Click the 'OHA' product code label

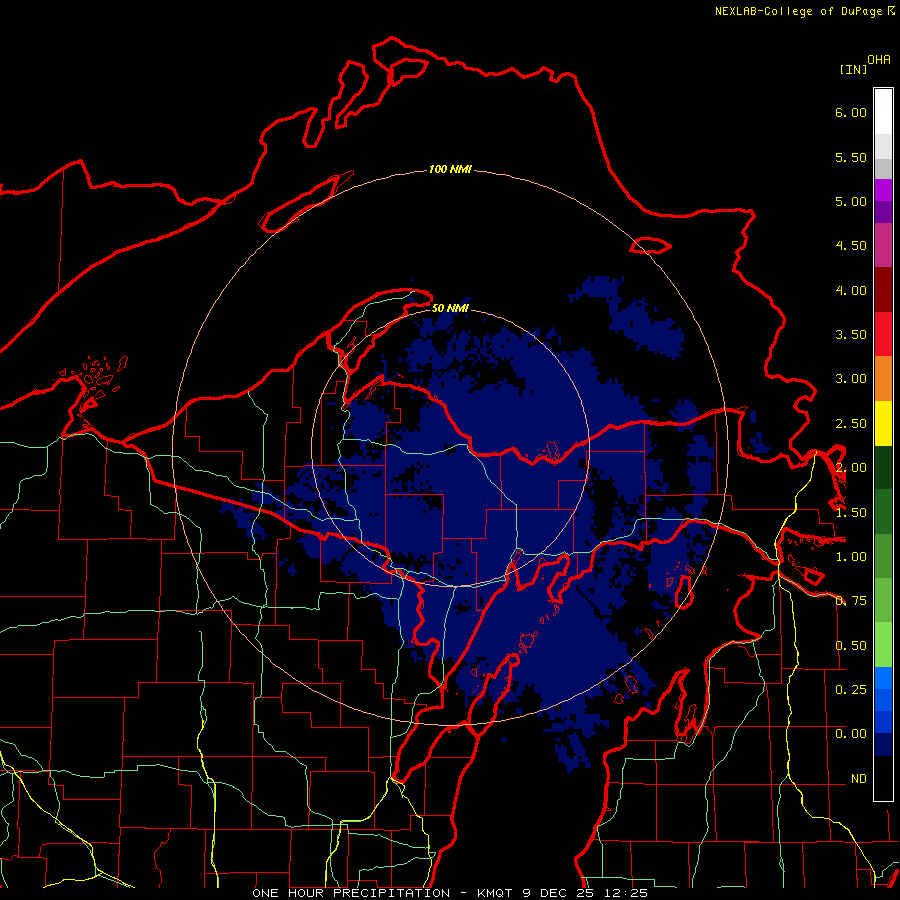pos(879,59)
